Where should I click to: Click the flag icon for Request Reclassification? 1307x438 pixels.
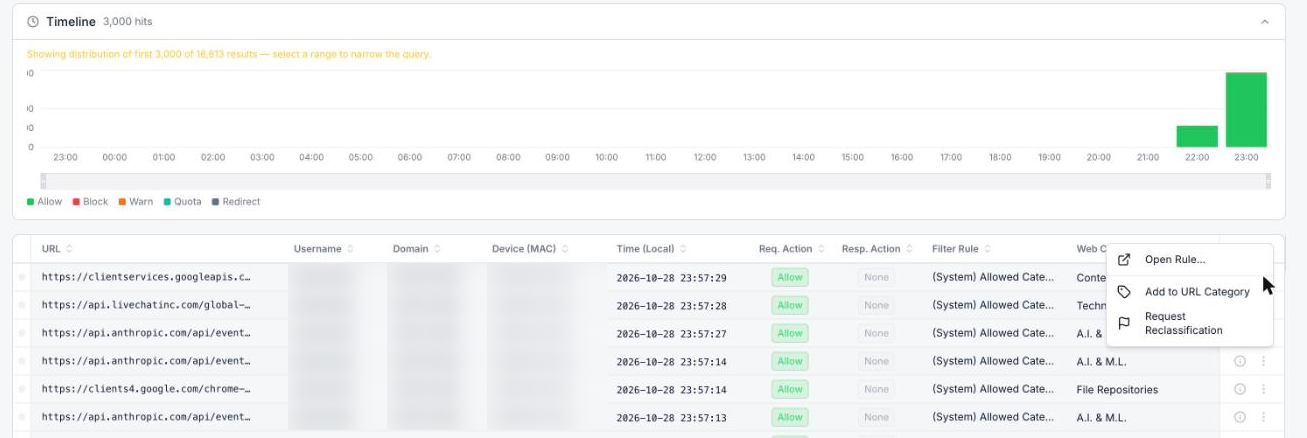[1124, 323]
